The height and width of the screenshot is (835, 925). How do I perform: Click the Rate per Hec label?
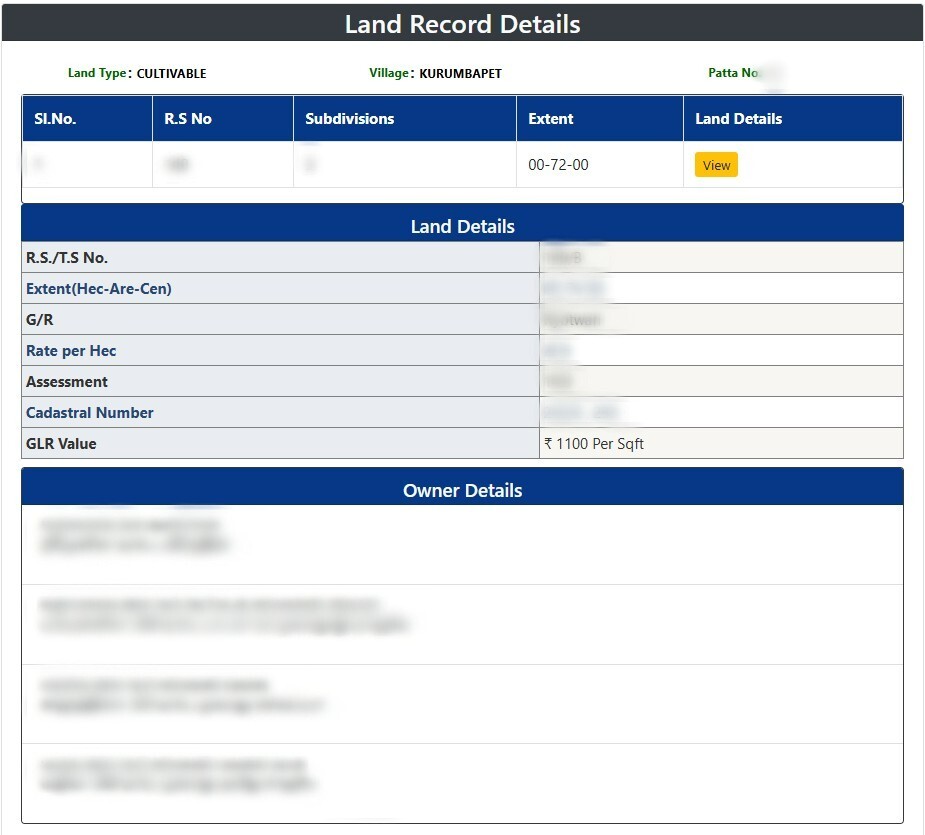click(71, 351)
